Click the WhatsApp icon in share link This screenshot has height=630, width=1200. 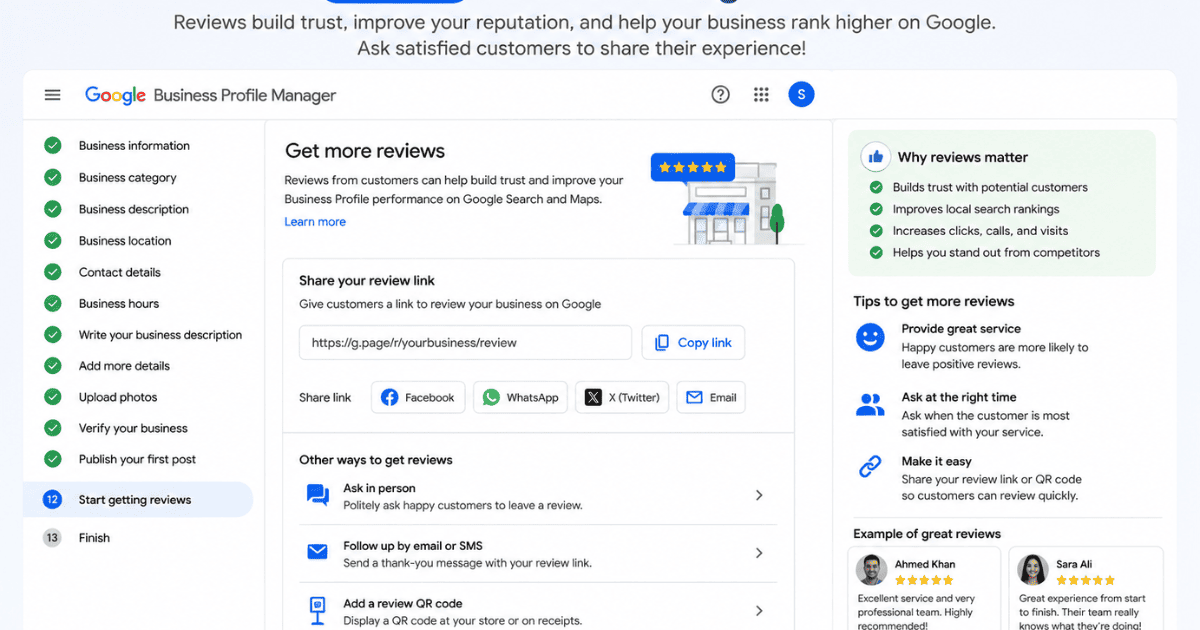[491, 397]
